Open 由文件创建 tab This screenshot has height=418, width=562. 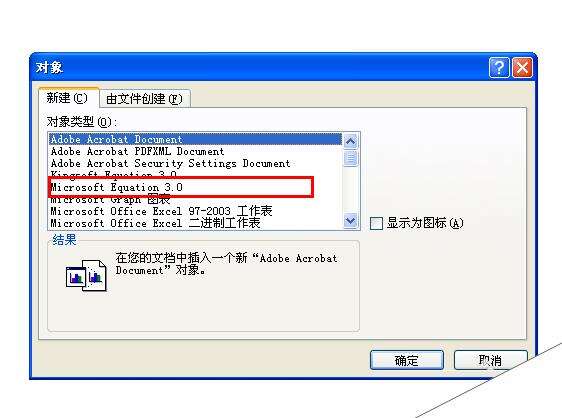[144, 99]
